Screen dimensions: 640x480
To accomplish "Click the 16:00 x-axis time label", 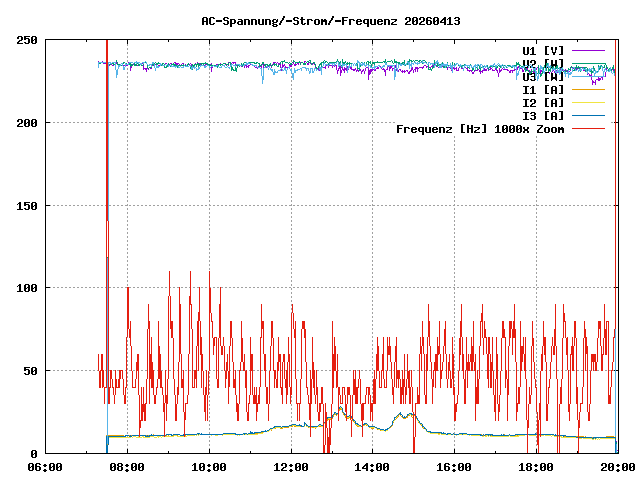I will 454,466.
